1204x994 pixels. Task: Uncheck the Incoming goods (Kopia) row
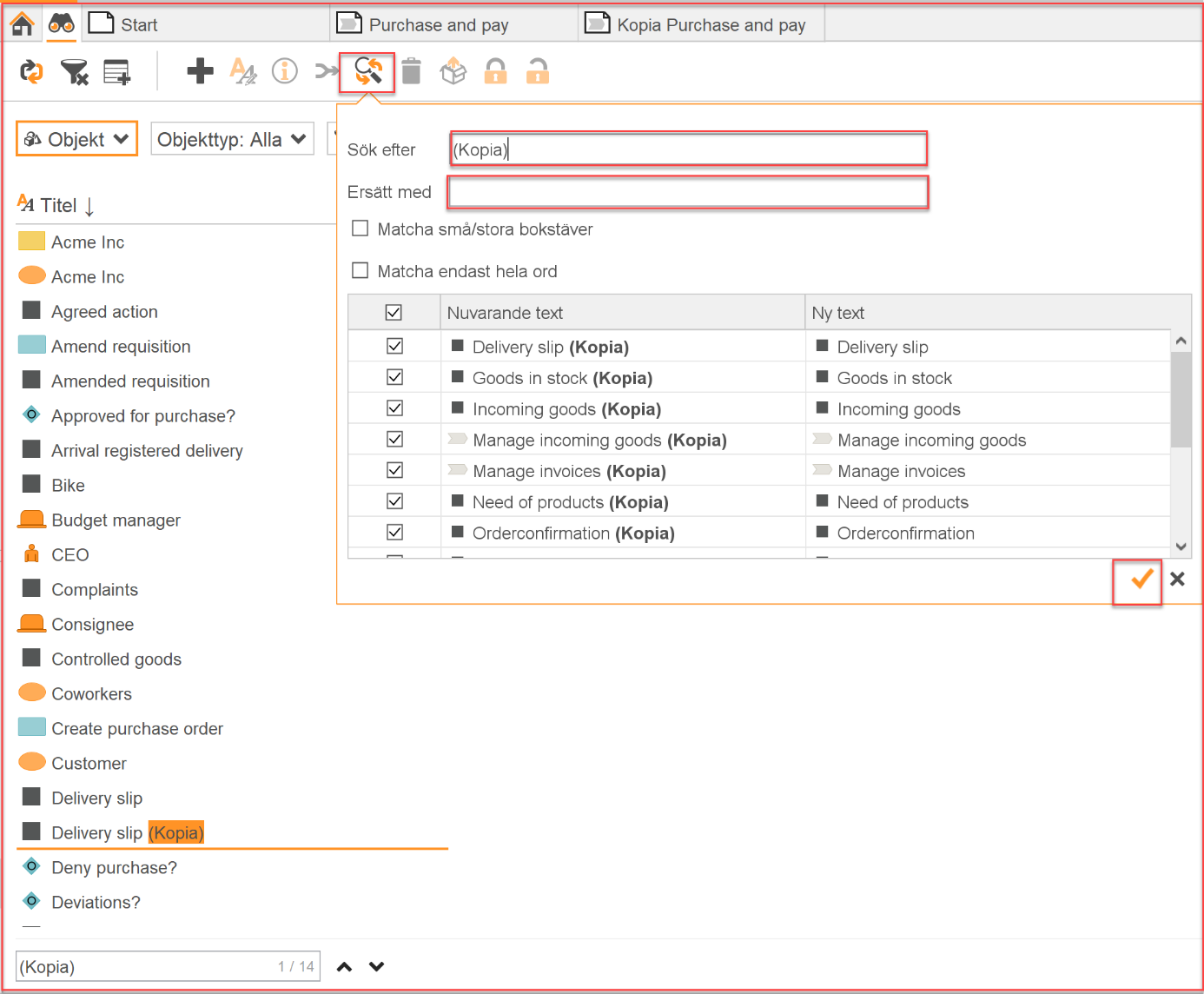tap(395, 408)
